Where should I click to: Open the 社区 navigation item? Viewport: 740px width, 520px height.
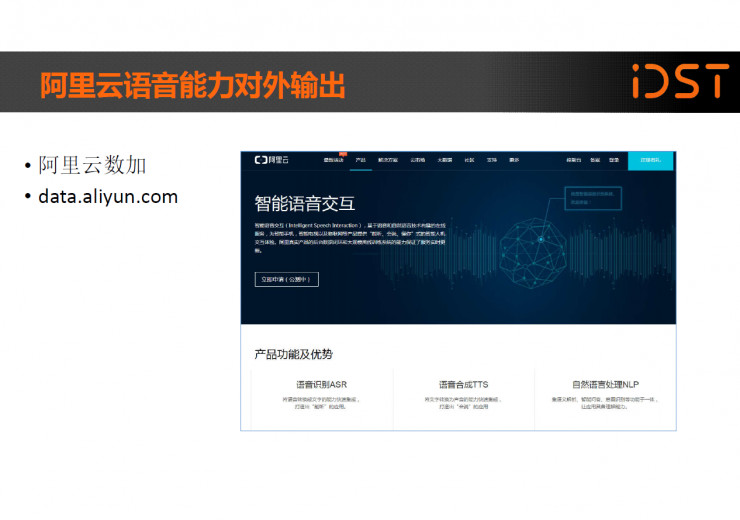click(x=469, y=160)
